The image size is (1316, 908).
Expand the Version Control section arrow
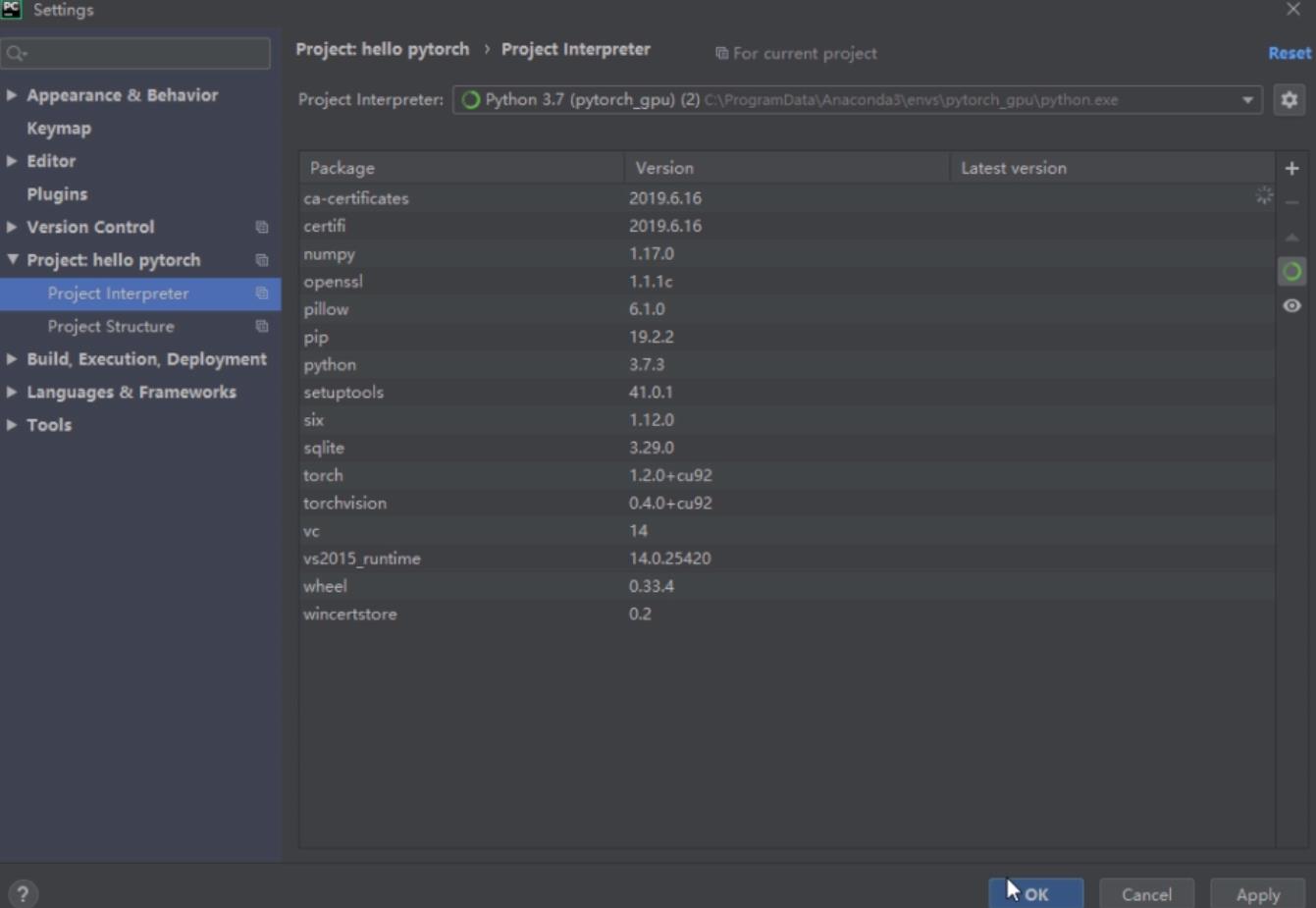tap(12, 227)
